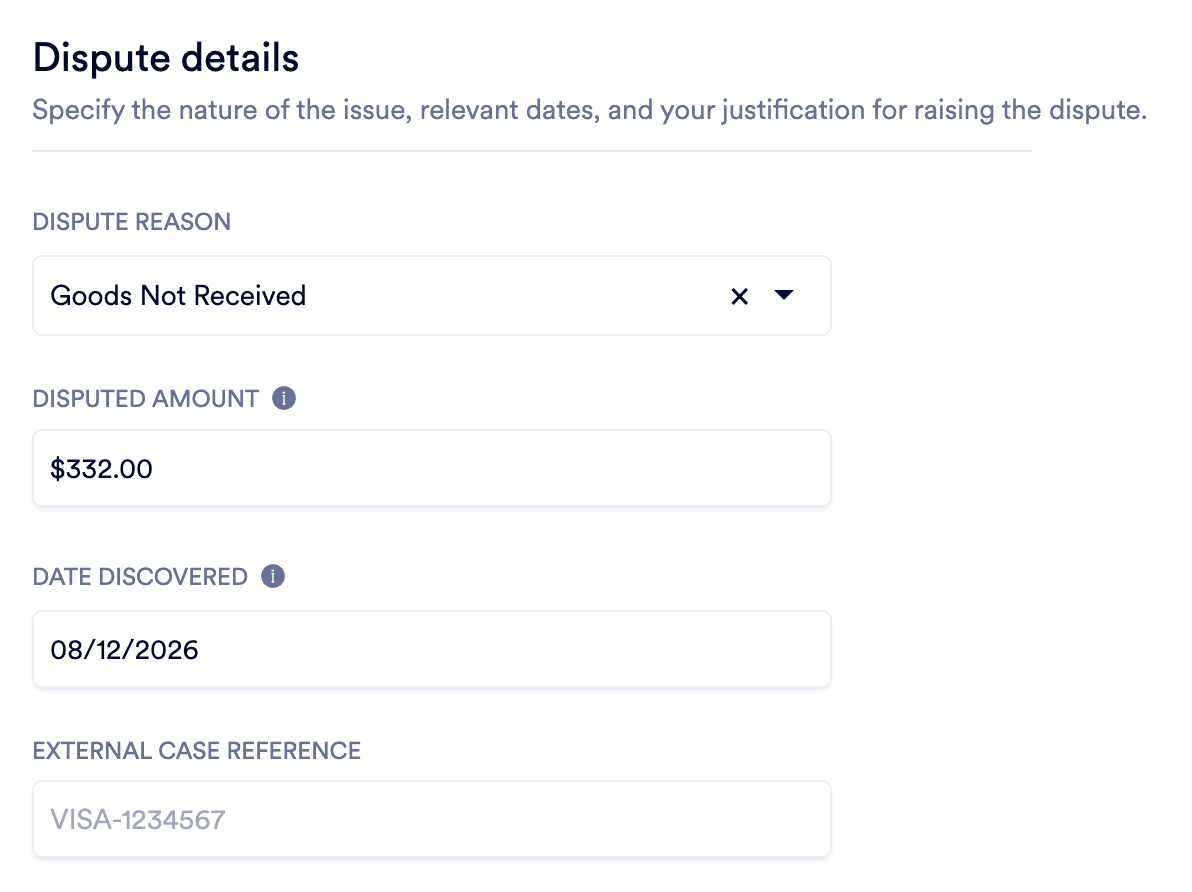
Task: Click the VISA-1234567 placeholder text
Action: pyautogui.click(x=138, y=820)
